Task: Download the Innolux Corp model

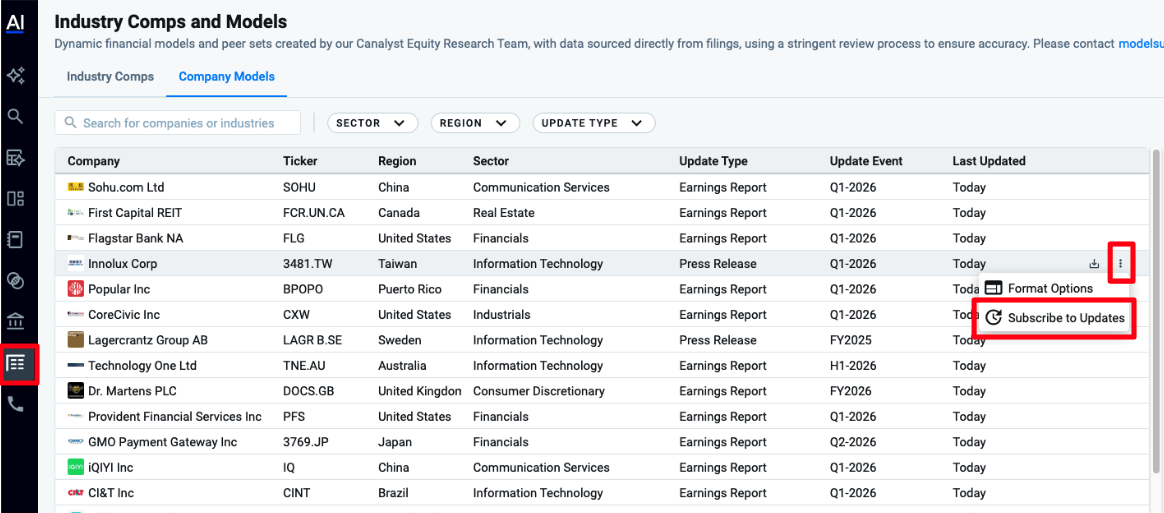Action: pyautogui.click(x=1093, y=264)
